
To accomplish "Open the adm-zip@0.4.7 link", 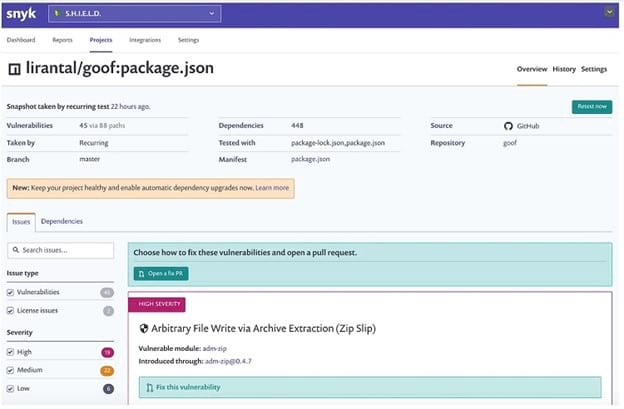I will pyautogui.click(x=228, y=361).
